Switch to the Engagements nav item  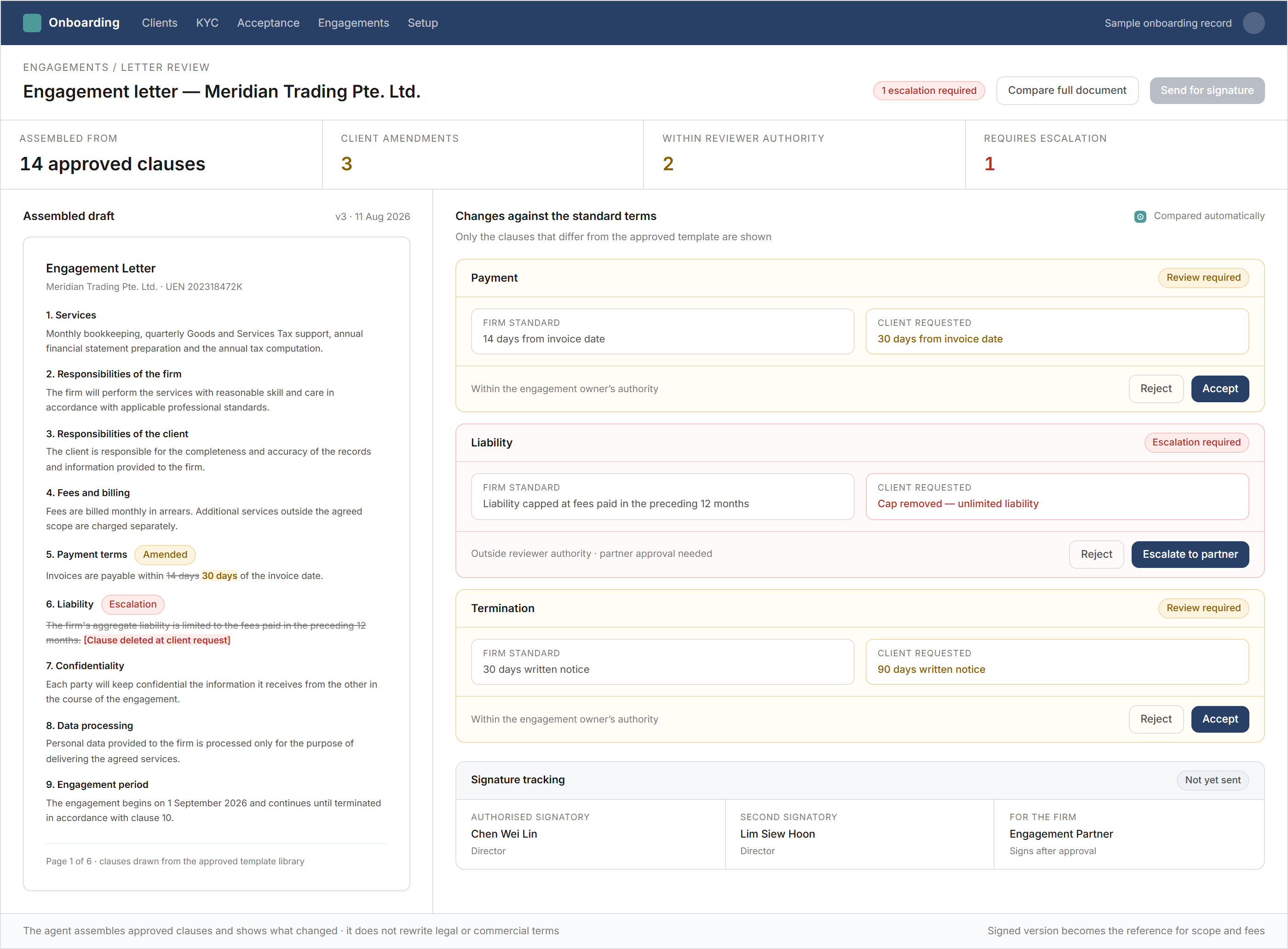click(x=354, y=23)
